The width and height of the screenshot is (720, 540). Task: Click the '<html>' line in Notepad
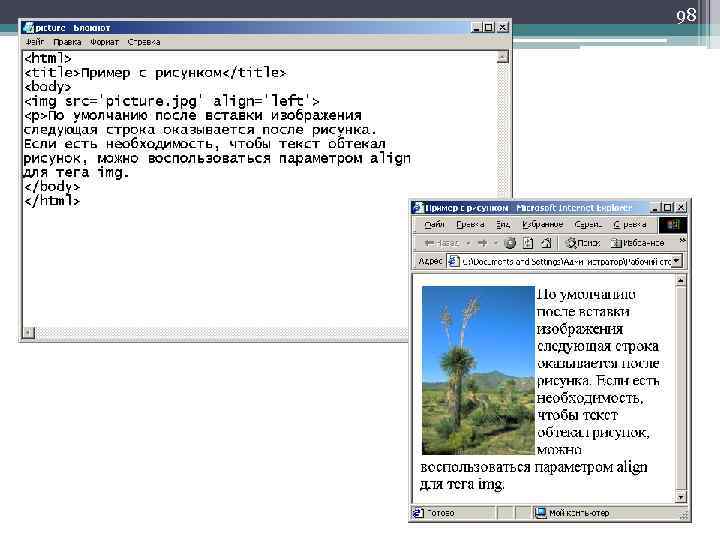click(x=48, y=58)
